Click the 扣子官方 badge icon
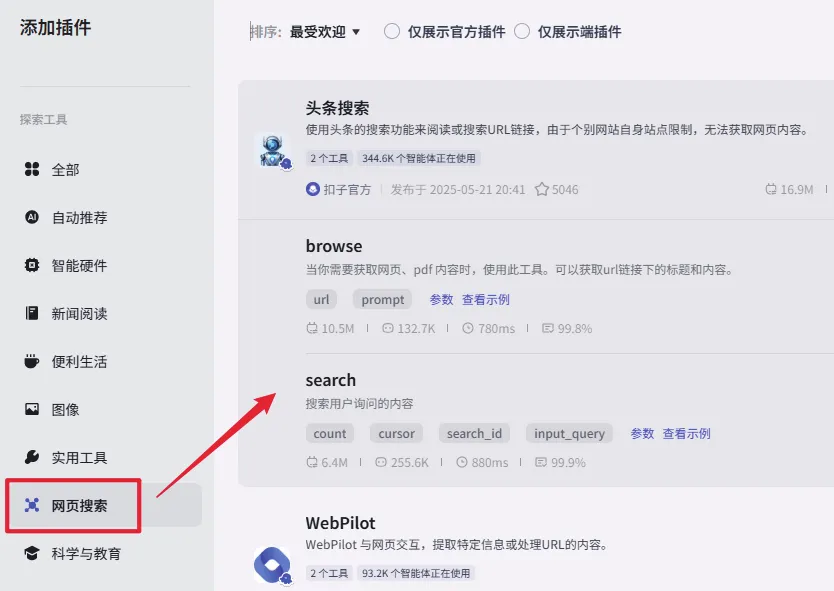 point(313,189)
